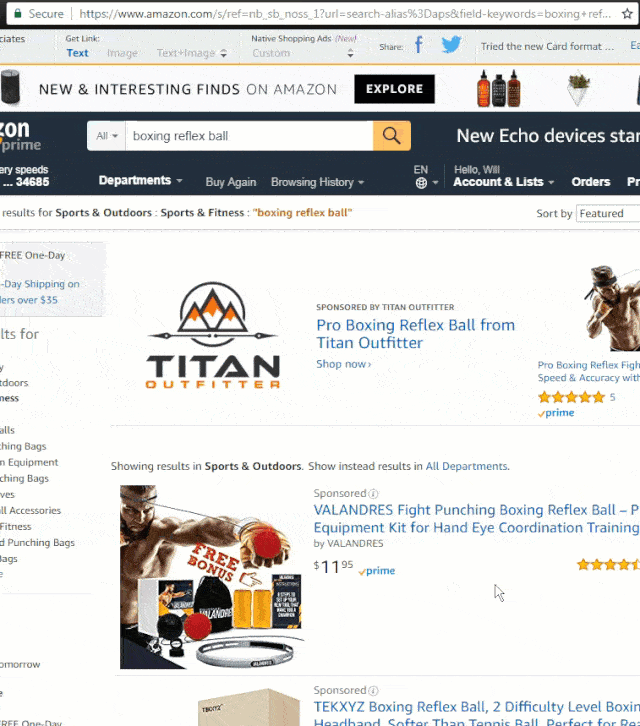Open the Account & Lists menu

point(503,182)
